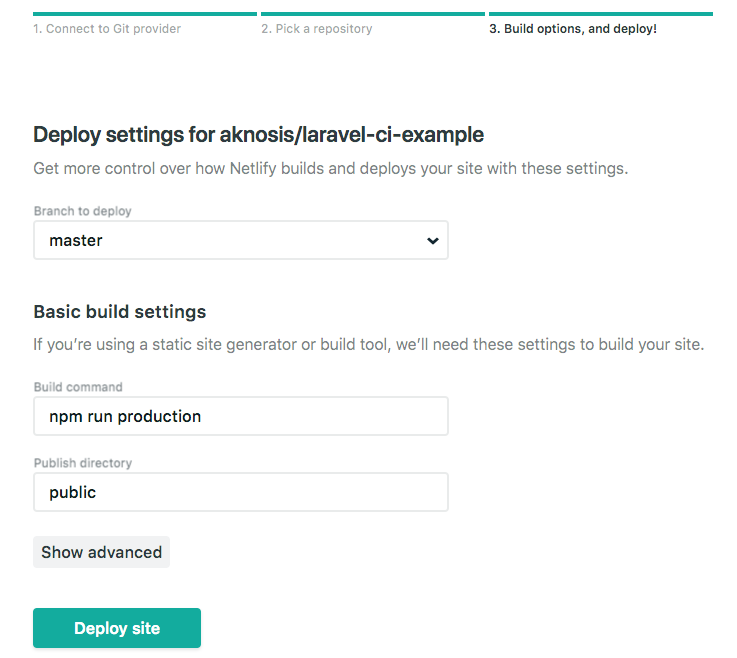Click the chevron arrow in the master branch selector
737x658 pixels.
pyautogui.click(x=432, y=241)
